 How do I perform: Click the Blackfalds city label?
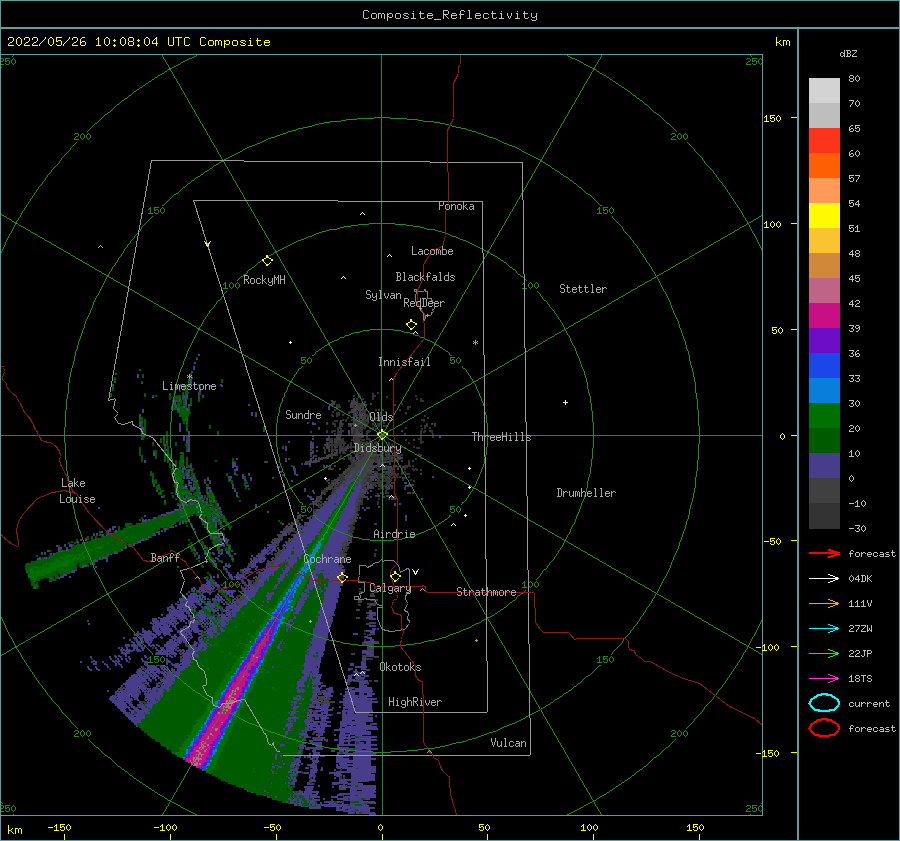425,277
